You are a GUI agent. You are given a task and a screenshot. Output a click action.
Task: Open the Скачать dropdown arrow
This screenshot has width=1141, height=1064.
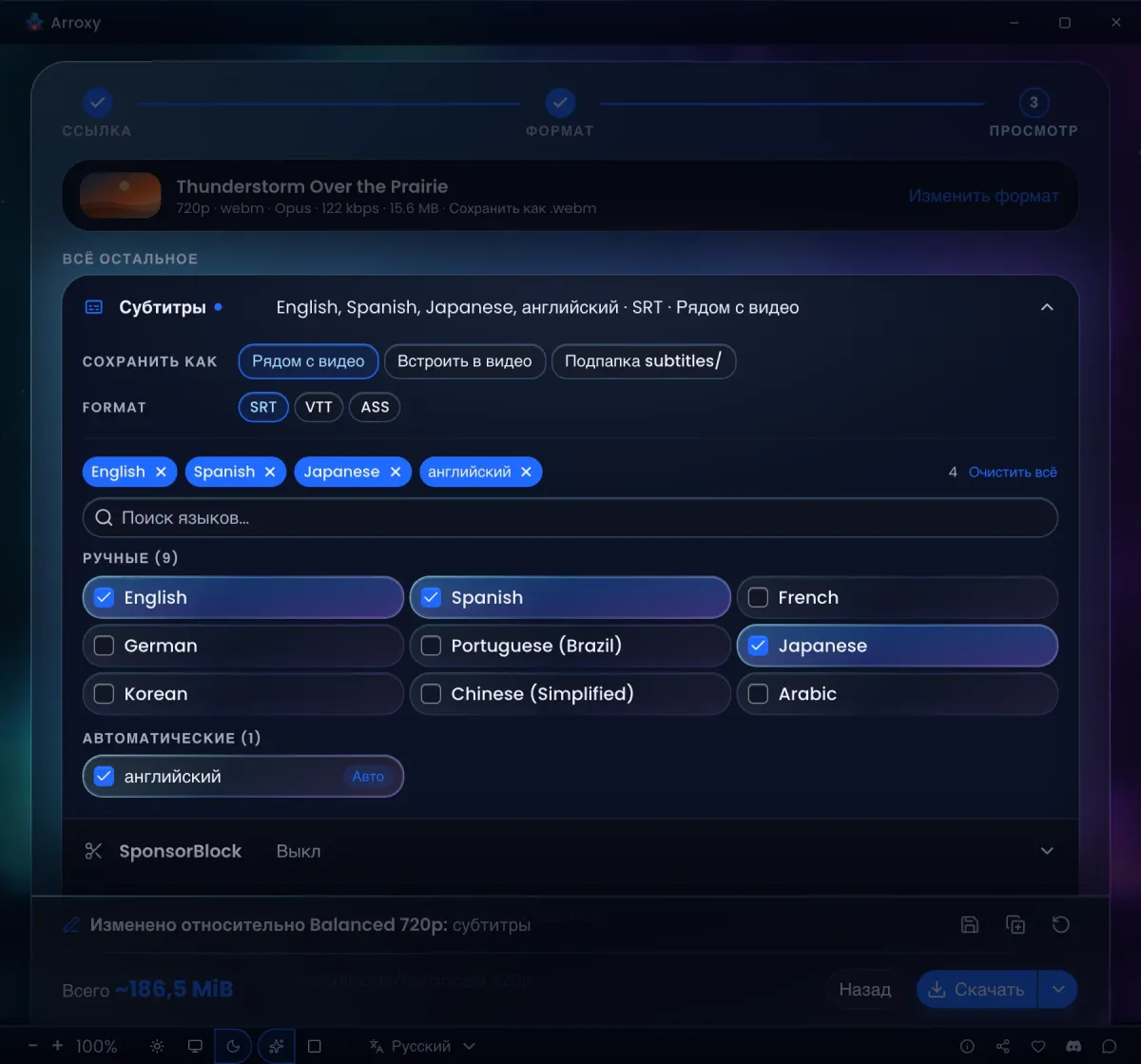tap(1058, 990)
